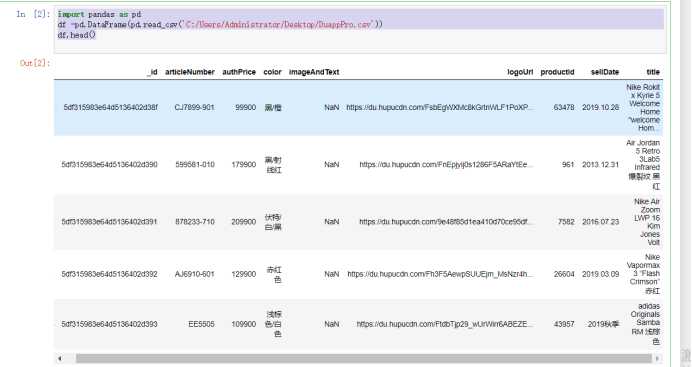Image resolution: width=692 pixels, height=367 pixels.
Task: Select _id cell 5df315983e64d5136402d391
Action: (109, 222)
